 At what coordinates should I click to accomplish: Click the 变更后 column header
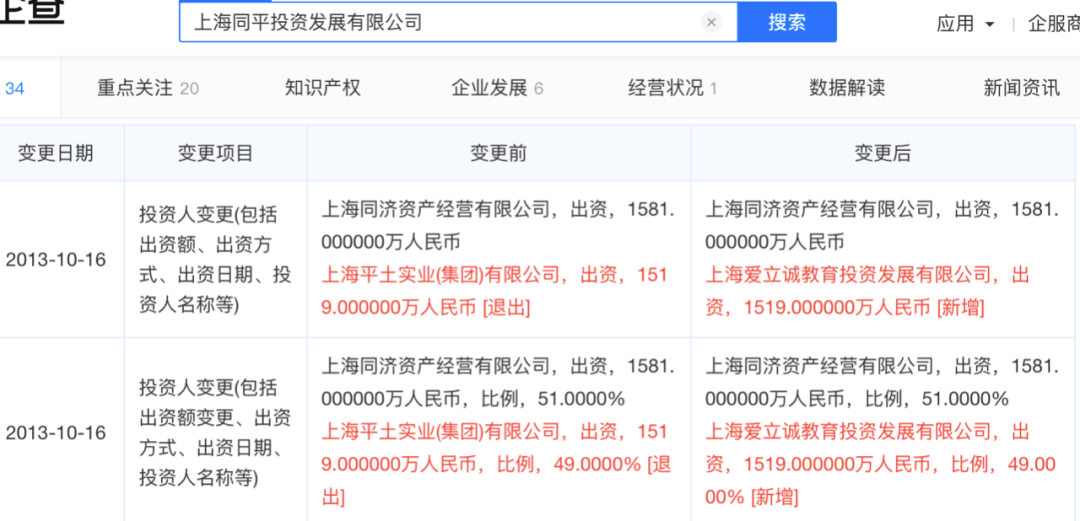point(883,153)
